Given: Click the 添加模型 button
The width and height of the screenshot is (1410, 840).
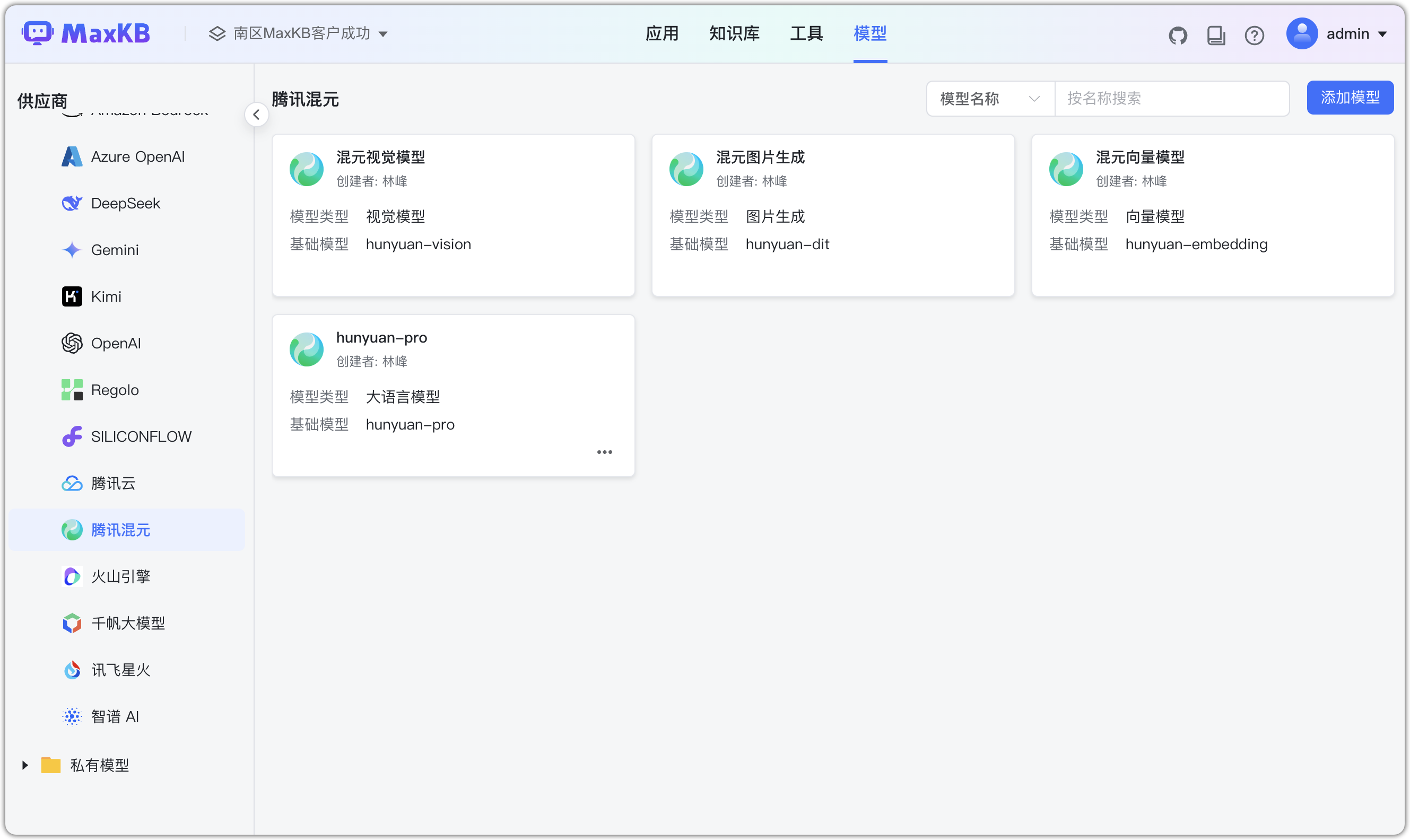Looking at the screenshot, I should click(x=1350, y=98).
